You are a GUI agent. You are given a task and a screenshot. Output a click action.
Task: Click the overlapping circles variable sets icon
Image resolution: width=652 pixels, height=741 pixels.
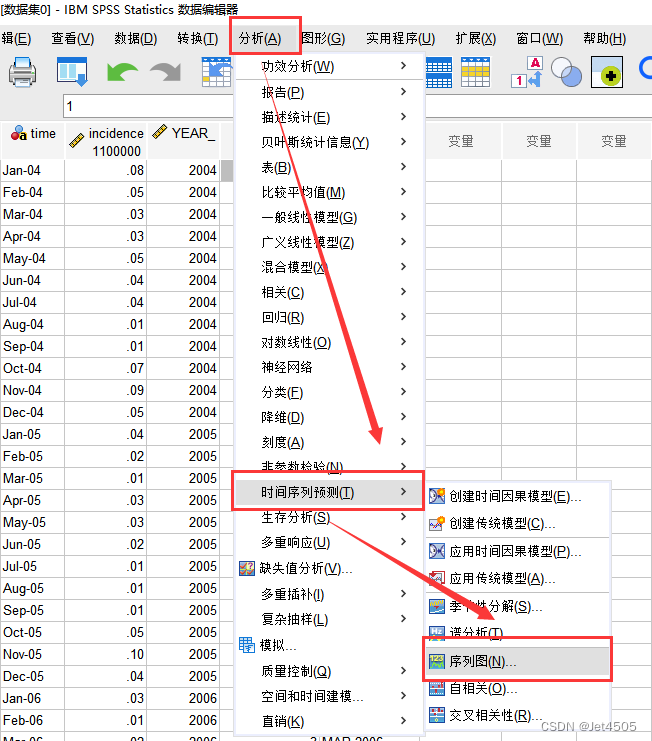[x=566, y=72]
